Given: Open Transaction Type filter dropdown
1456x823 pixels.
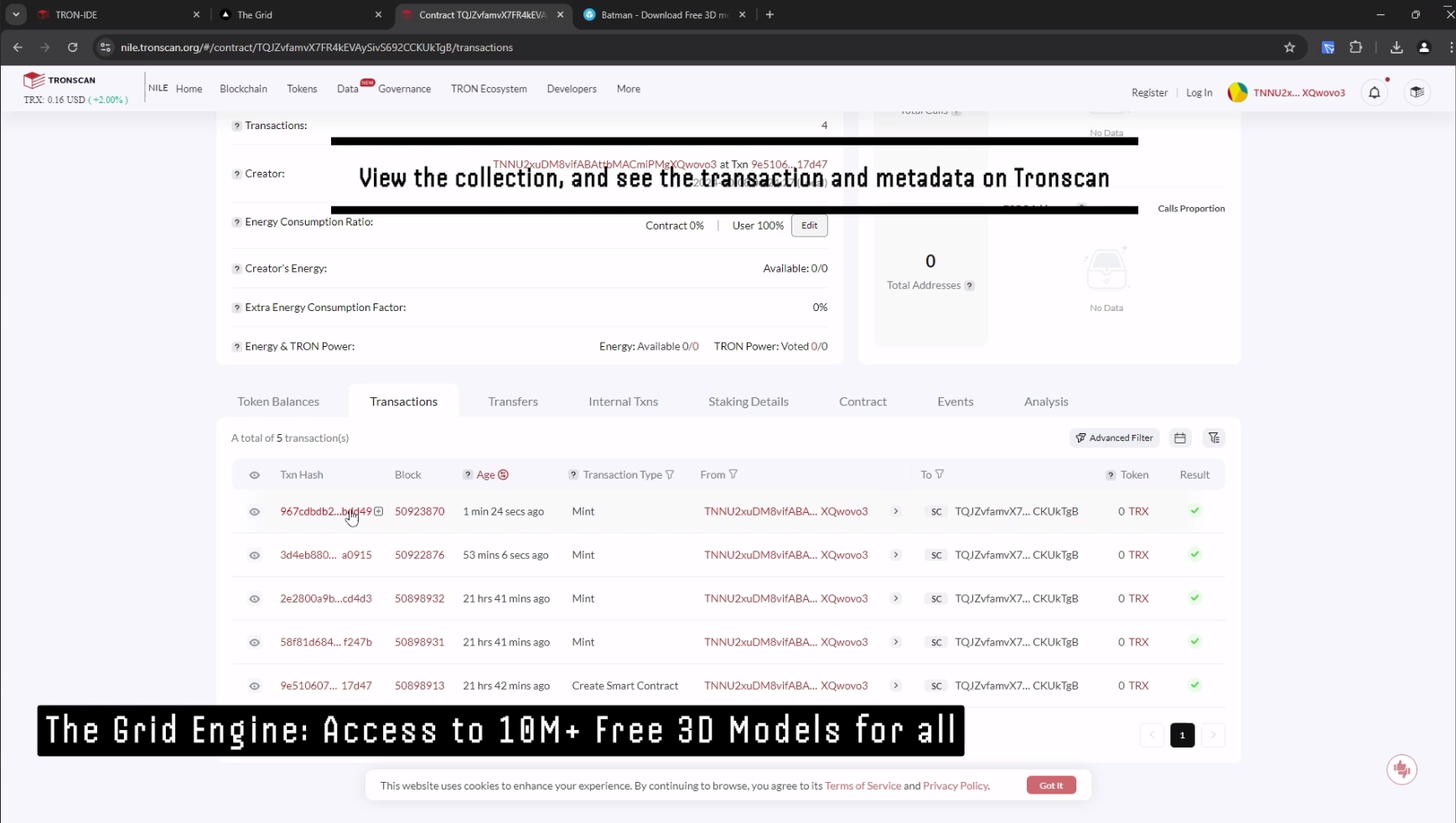Looking at the screenshot, I should [670, 474].
